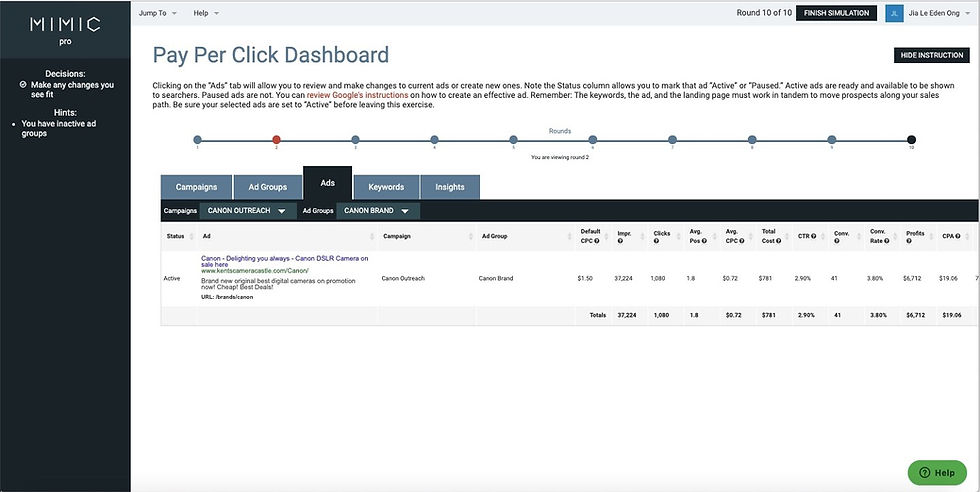This screenshot has height=492, width=980.
Task: Click the Avg. CPC help icon
Action: (x=742, y=241)
